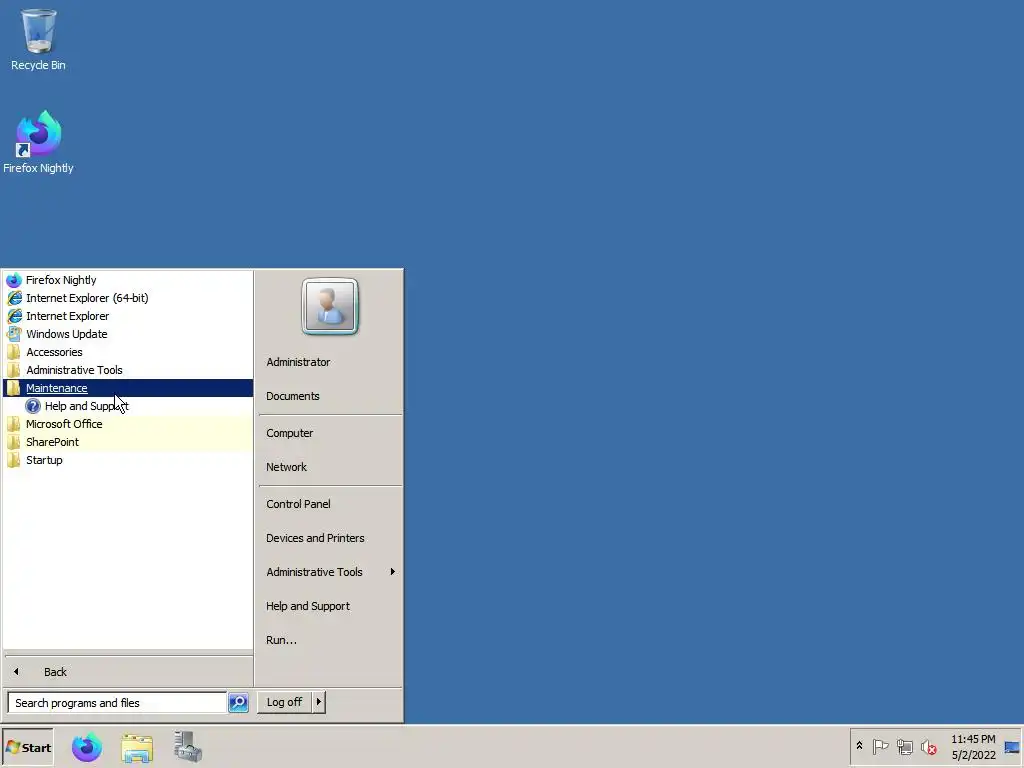Click the search magnifier icon button
1024x768 pixels.
point(238,703)
